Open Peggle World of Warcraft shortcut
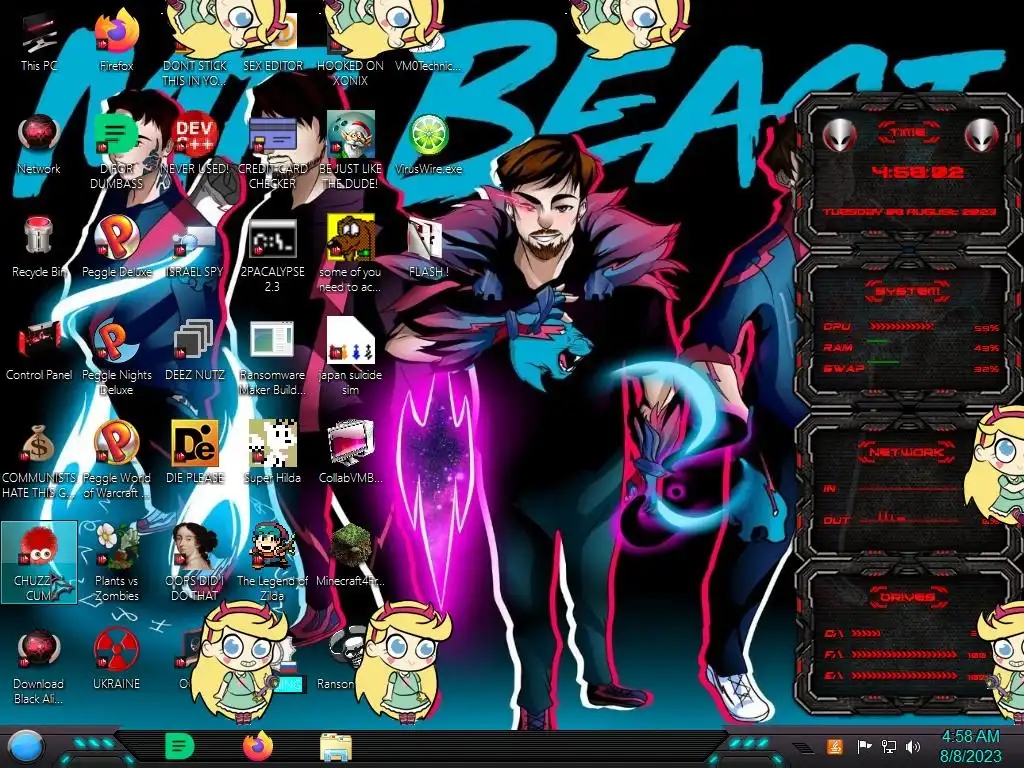The height and width of the screenshot is (768, 1024). [116, 460]
